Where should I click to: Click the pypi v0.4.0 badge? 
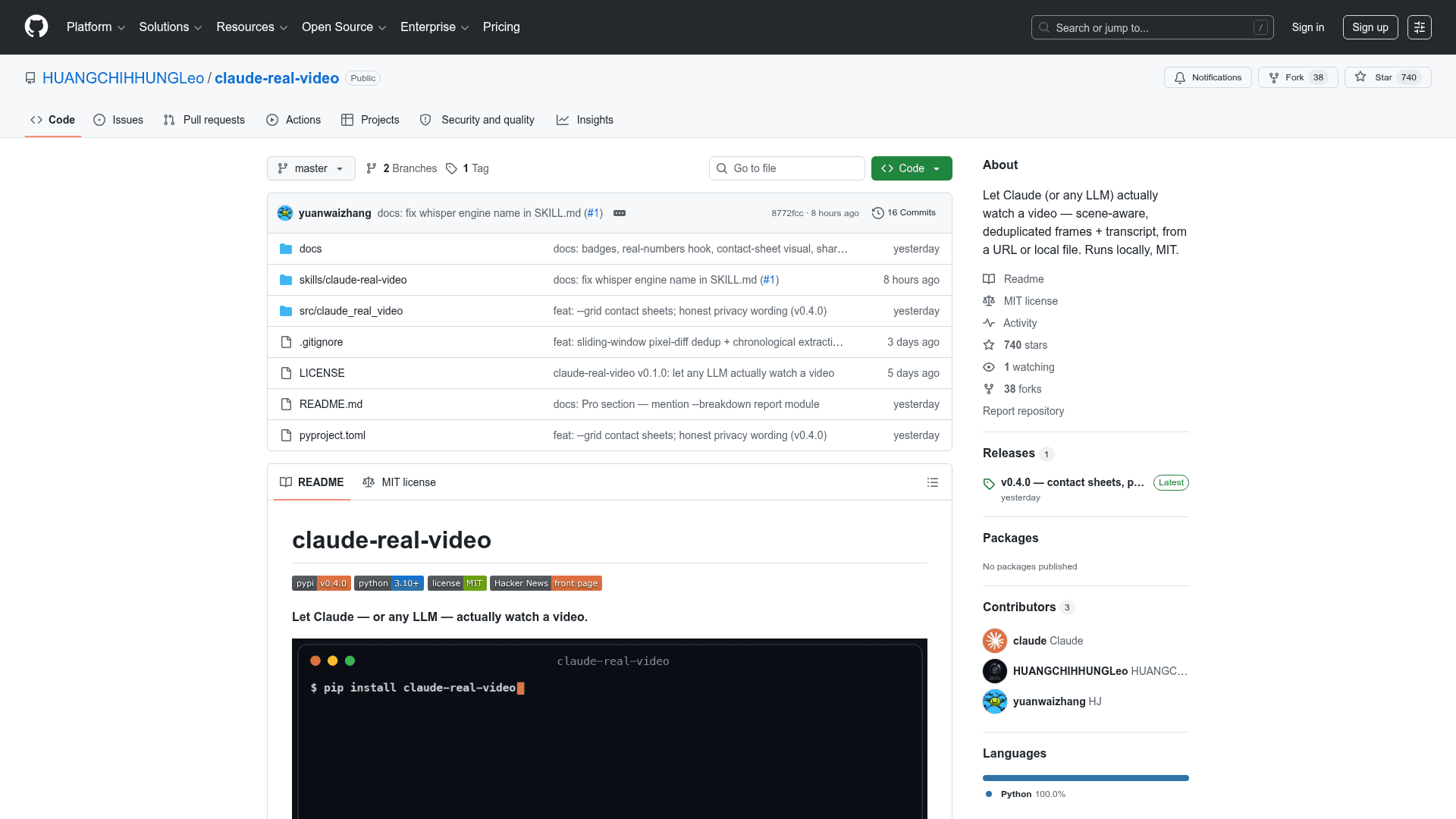point(321,583)
